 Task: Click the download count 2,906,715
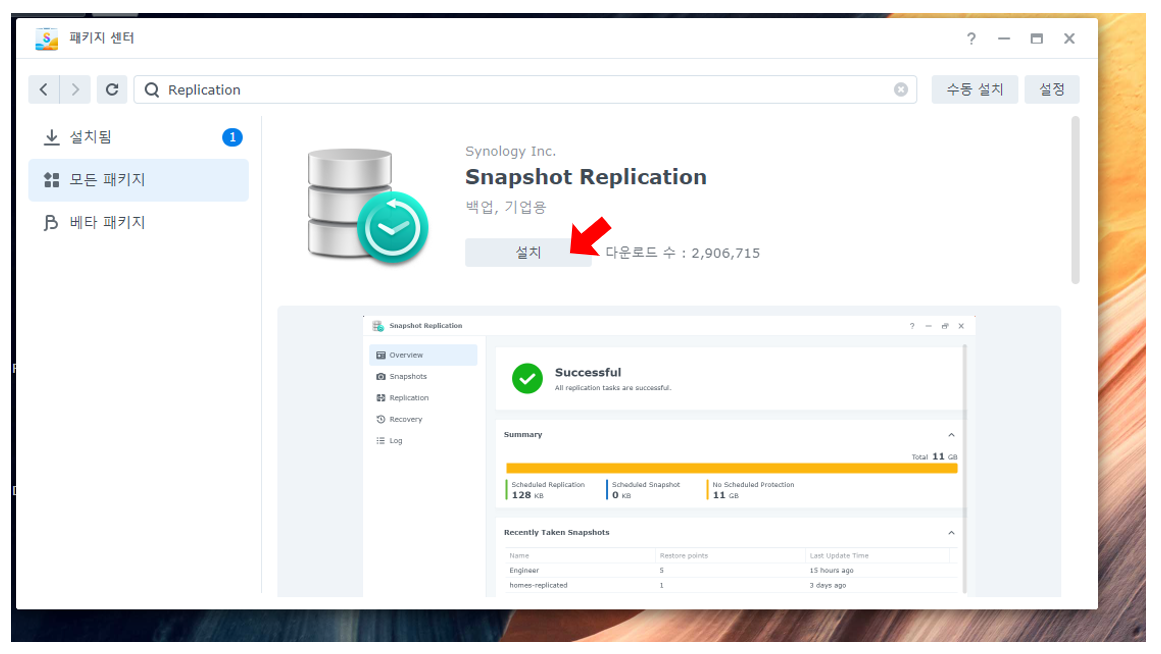coord(683,253)
